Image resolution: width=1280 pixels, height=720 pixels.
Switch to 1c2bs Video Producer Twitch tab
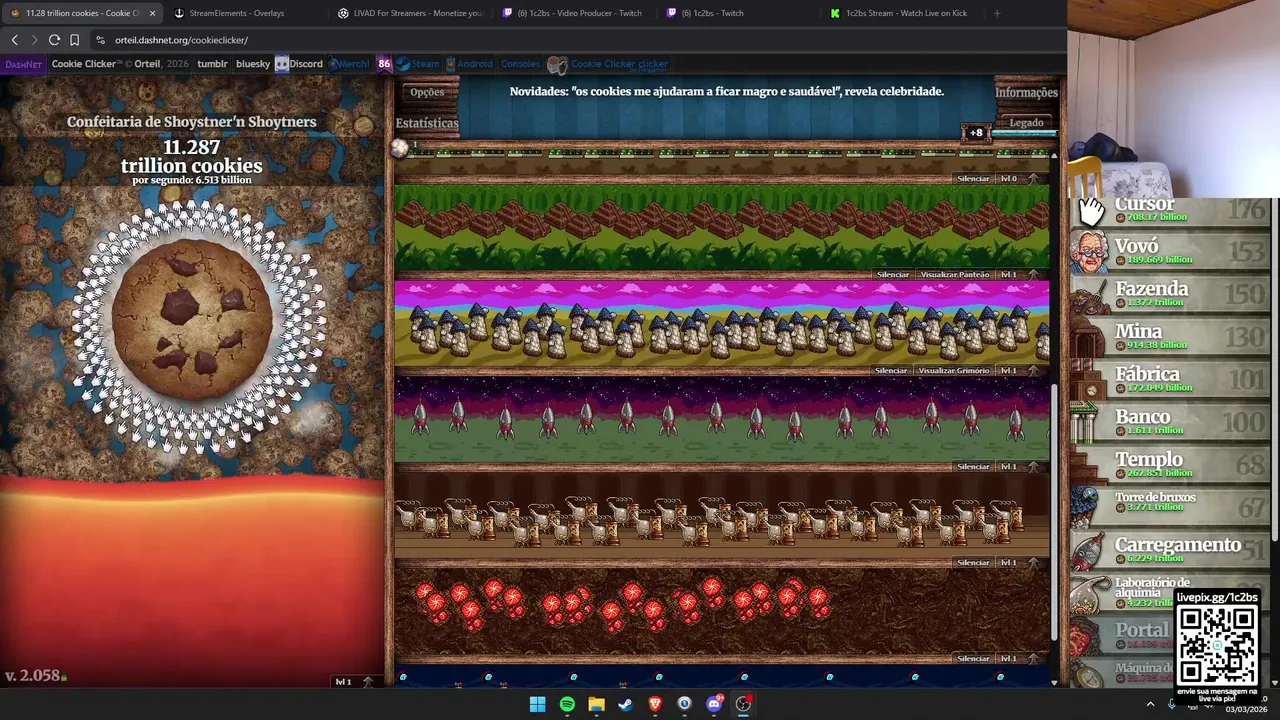pos(574,13)
